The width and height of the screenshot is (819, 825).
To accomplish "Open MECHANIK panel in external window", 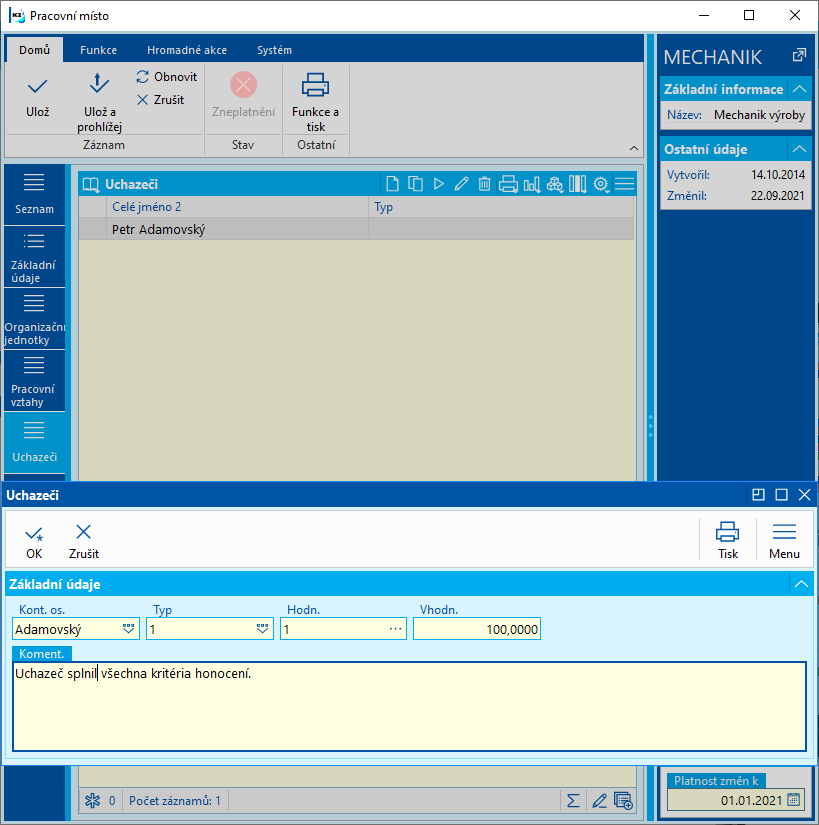I will 799,55.
